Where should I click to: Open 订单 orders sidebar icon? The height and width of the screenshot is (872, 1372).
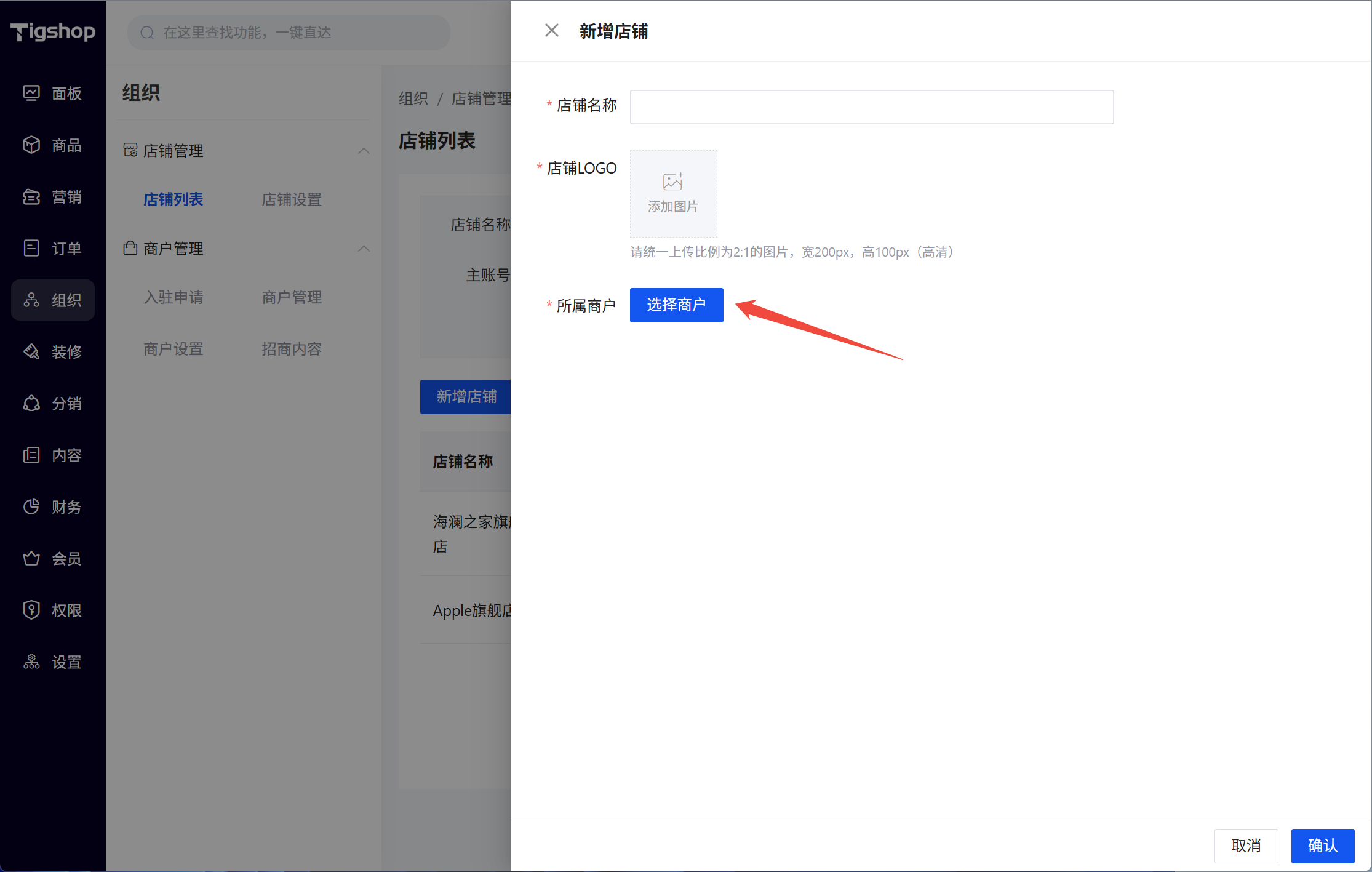[x=31, y=248]
